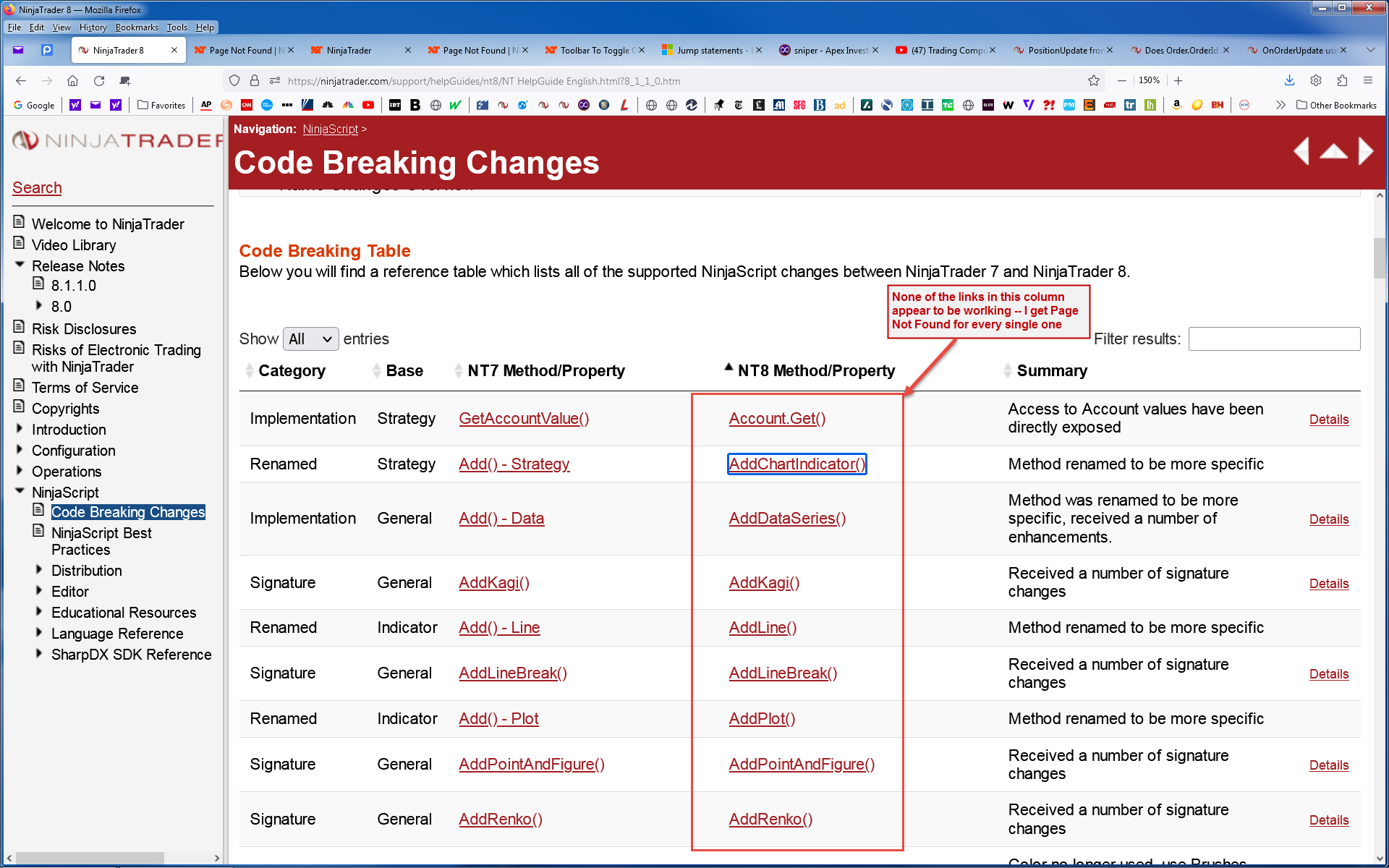Open the Firefox hamburger application menu
This screenshot has height=868, width=1389.
(x=1367, y=80)
